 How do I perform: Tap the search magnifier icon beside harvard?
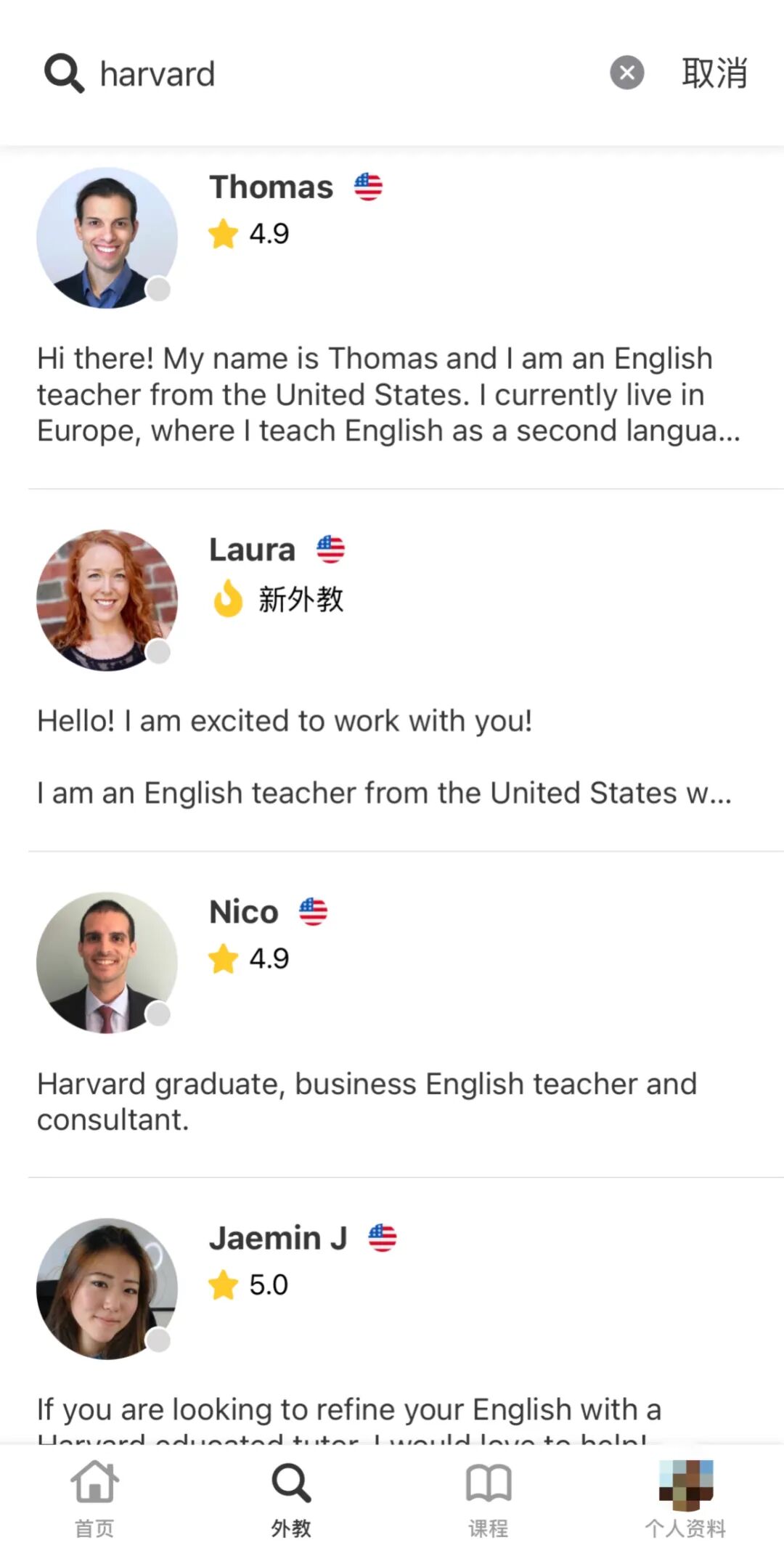[x=65, y=73]
